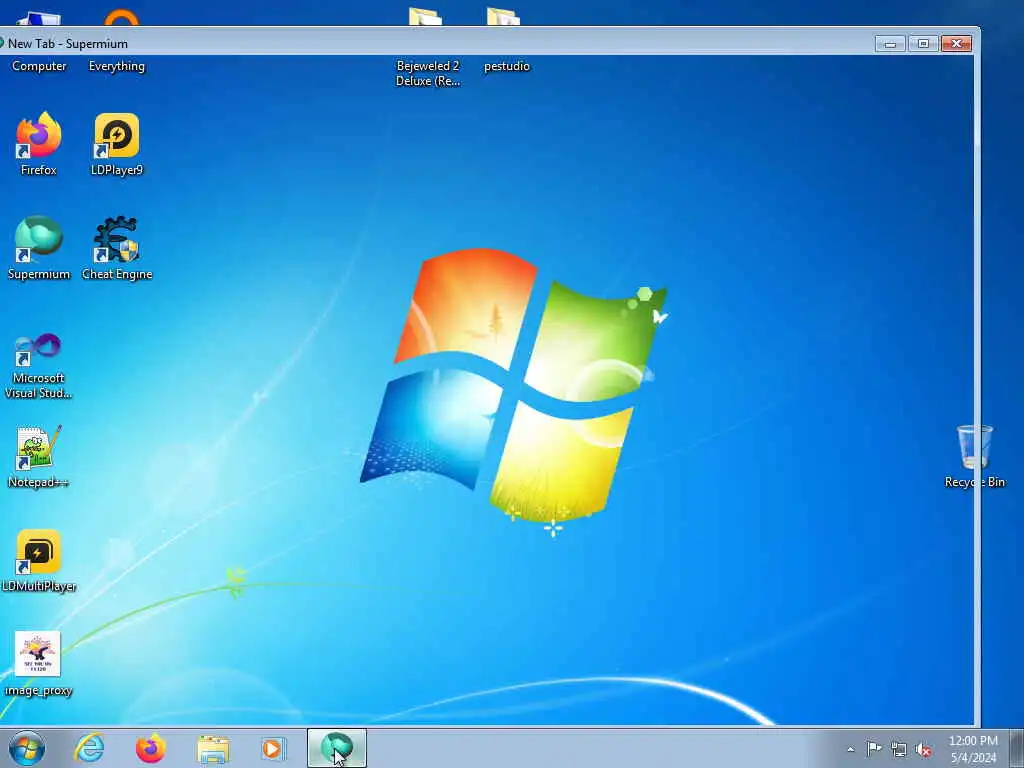Open Windows Media Player from the taskbar

pyautogui.click(x=273, y=748)
